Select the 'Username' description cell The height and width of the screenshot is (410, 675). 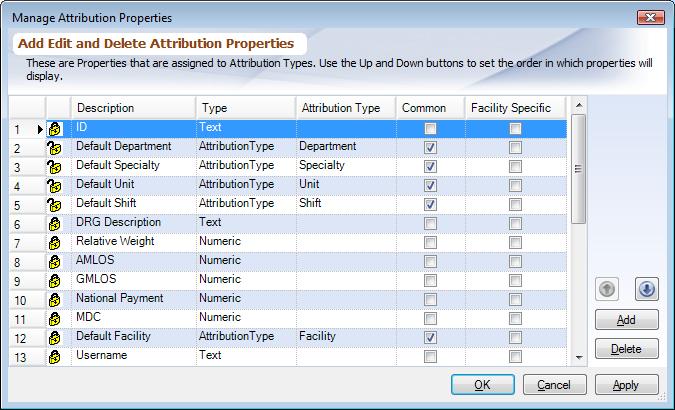133,356
